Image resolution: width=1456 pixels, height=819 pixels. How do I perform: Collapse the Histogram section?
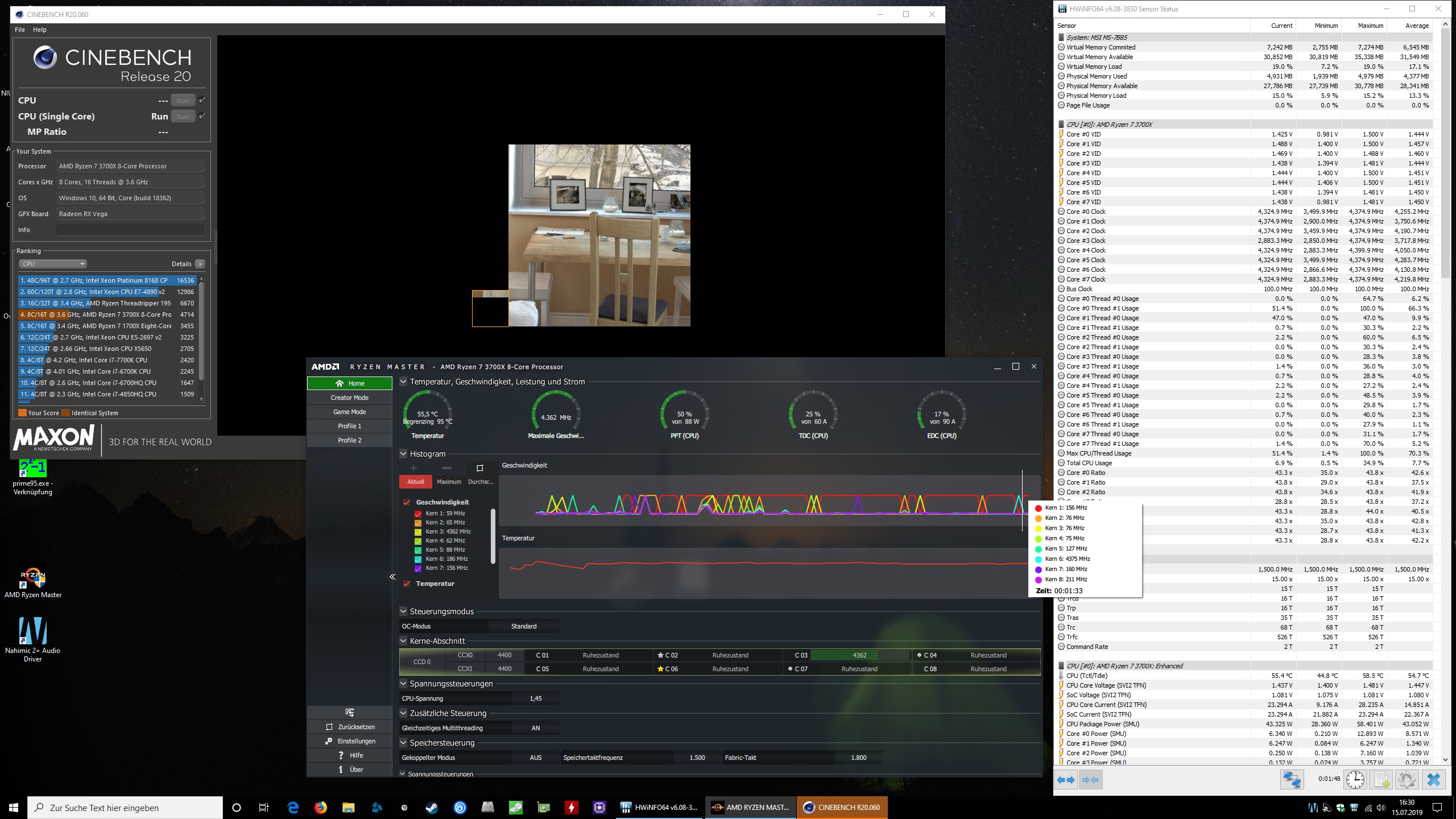[x=403, y=454]
